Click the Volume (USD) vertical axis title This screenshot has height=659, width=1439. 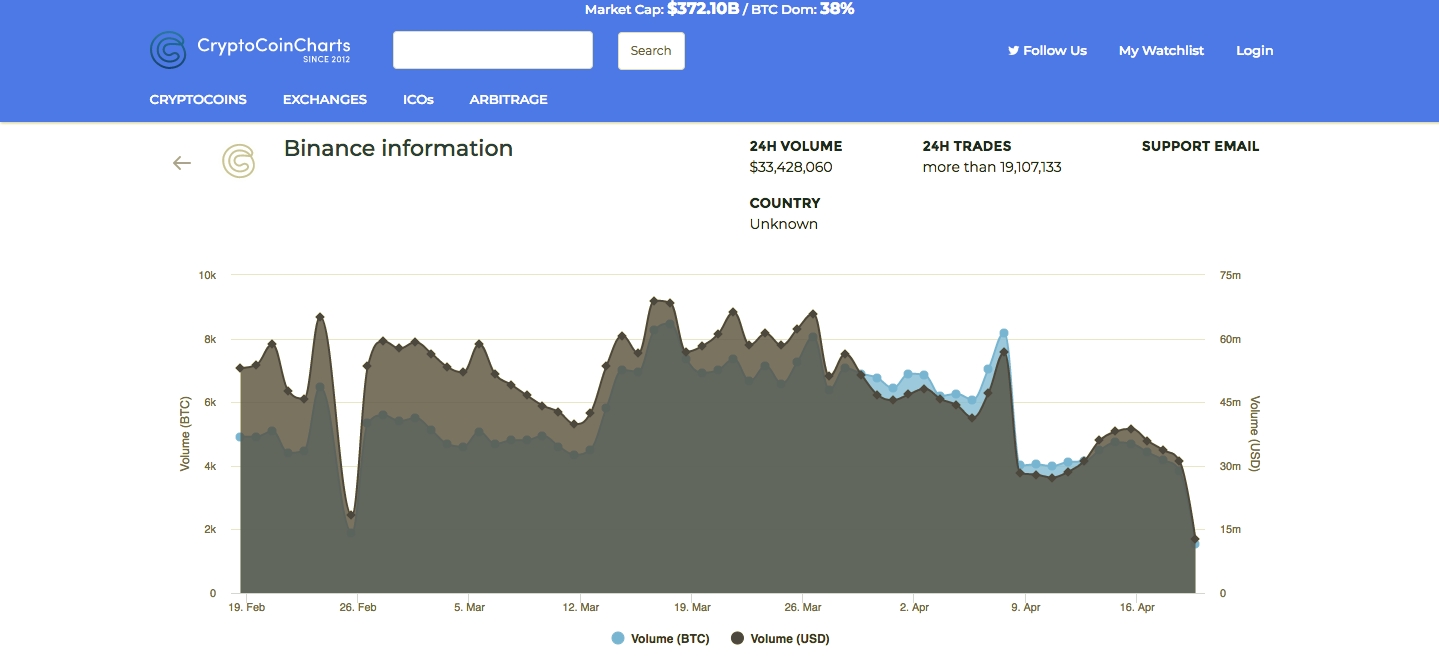[x=1255, y=434]
